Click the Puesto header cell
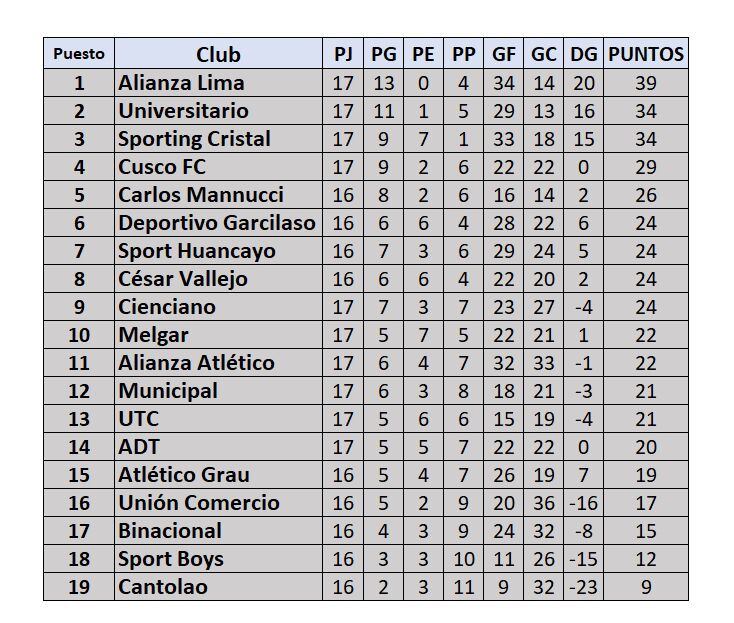The width and height of the screenshot is (734, 623). [79, 54]
